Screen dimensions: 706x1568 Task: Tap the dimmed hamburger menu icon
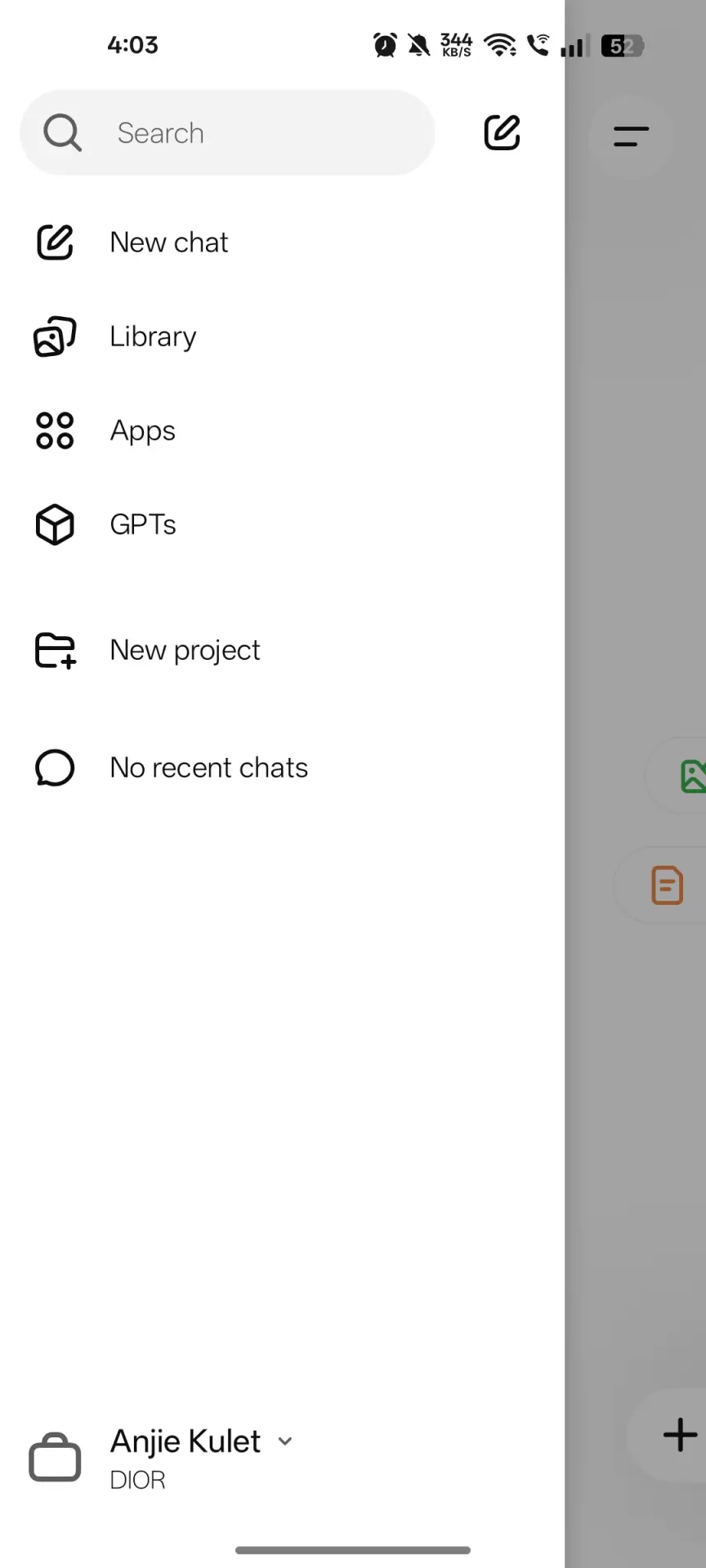tap(631, 136)
